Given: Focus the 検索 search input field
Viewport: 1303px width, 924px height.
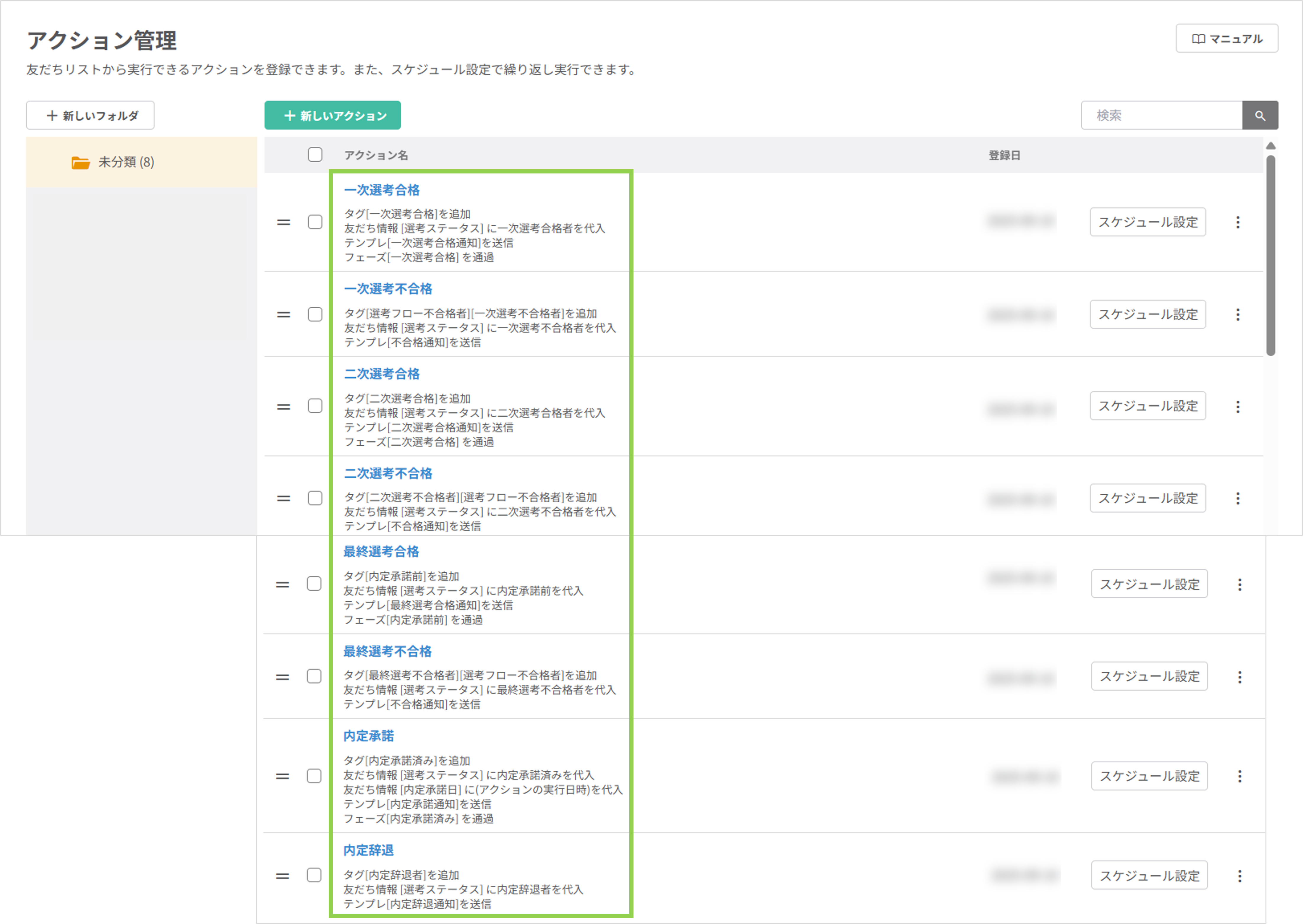Looking at the screenshot, I should pyautogui.click(x=1161, y=116).
